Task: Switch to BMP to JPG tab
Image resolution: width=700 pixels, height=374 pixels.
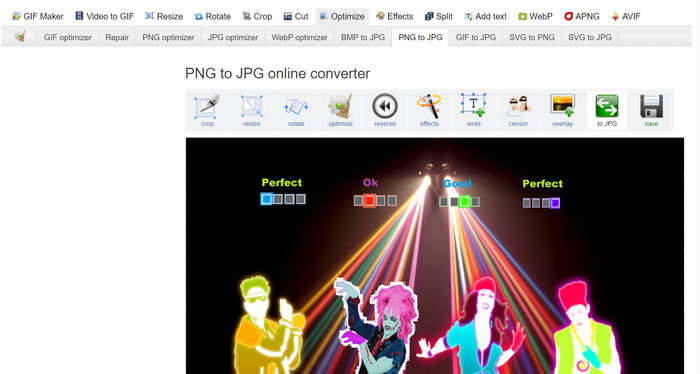Action: [x=363, y=37]
